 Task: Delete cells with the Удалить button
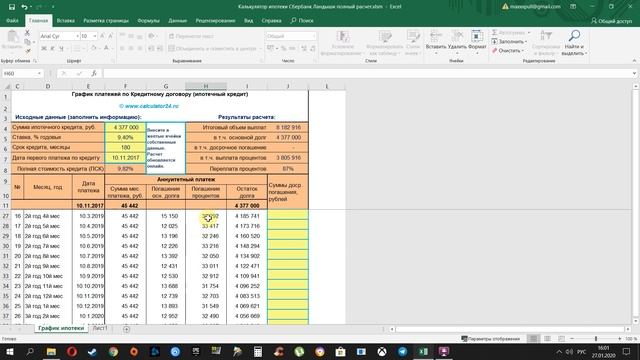457,41
